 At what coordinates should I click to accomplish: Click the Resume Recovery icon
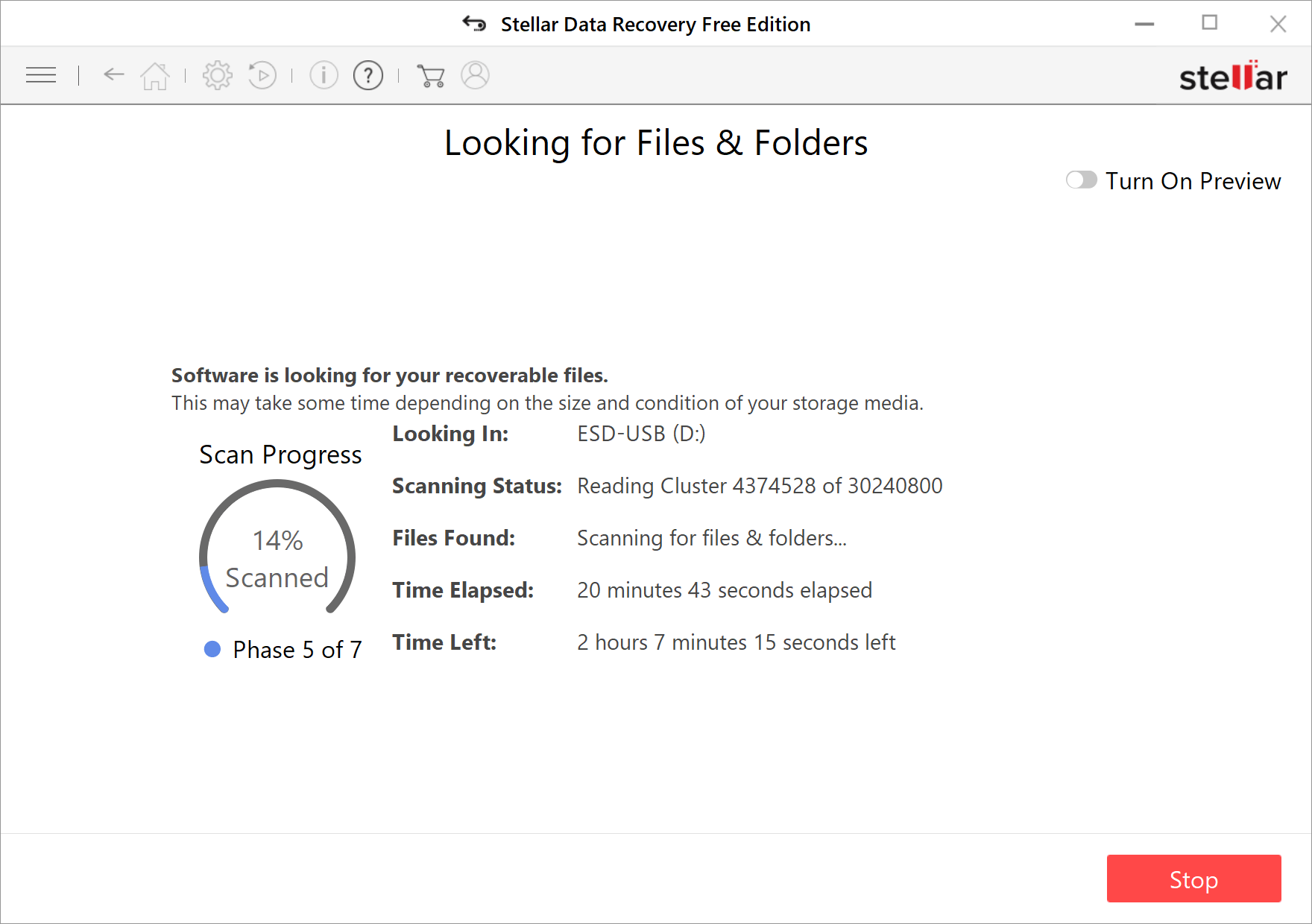point(262,75)
